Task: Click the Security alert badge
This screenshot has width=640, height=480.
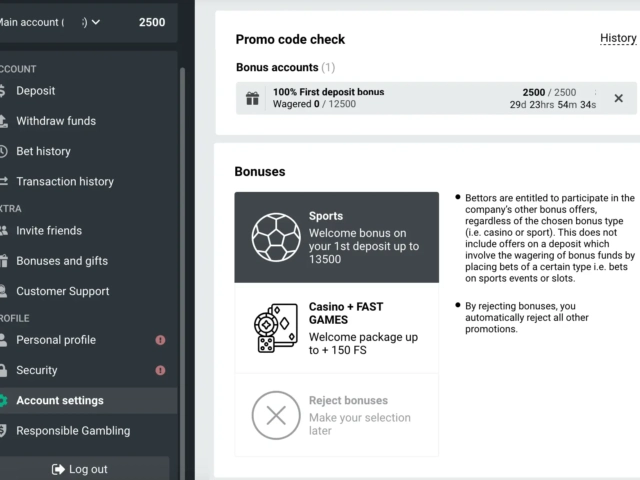Action: [160, 370]
